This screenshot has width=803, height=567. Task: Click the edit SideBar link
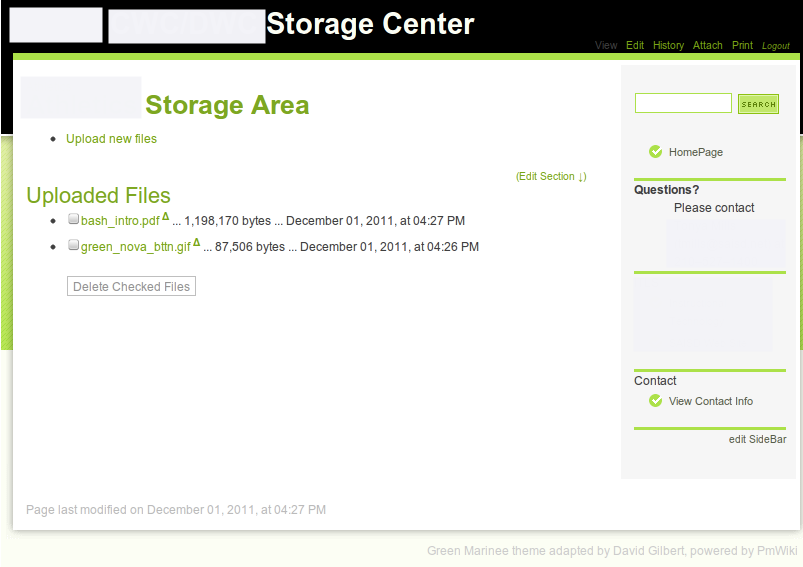click(757, 439)
